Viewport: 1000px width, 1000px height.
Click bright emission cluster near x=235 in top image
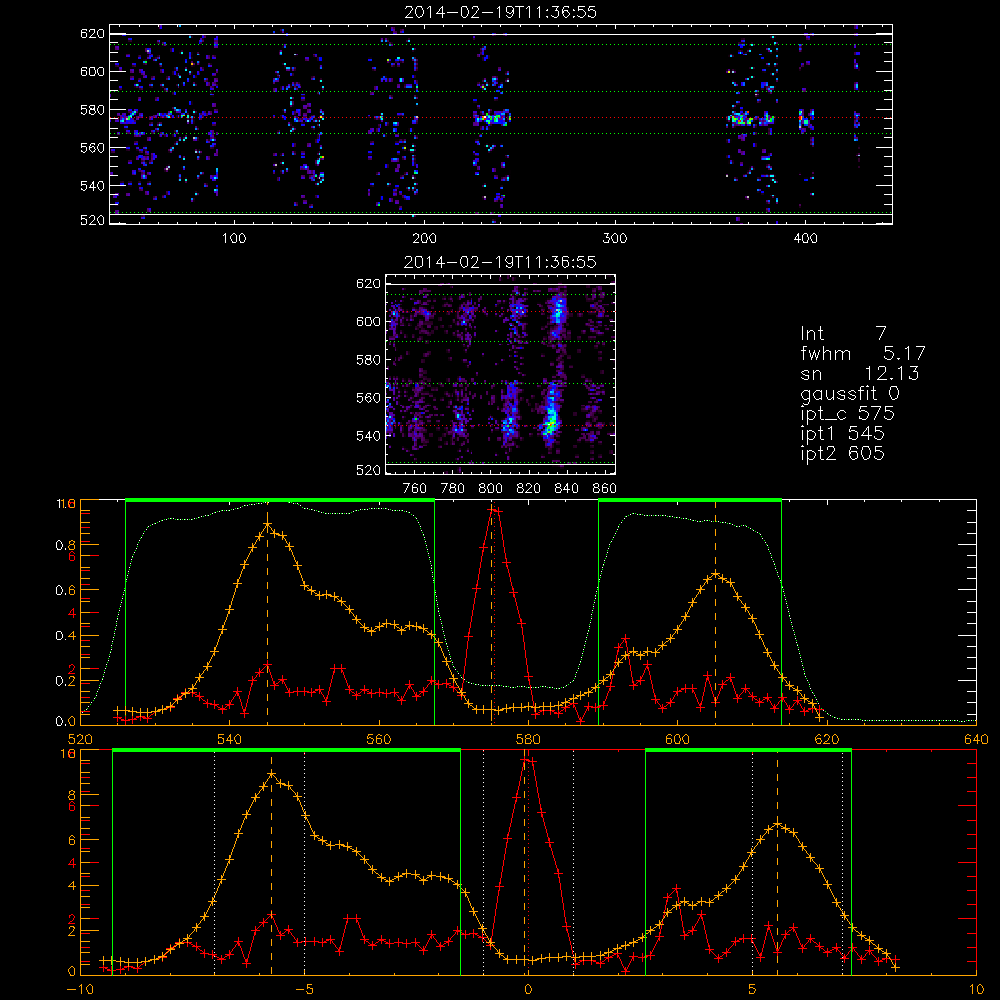(x=492, y=118)
